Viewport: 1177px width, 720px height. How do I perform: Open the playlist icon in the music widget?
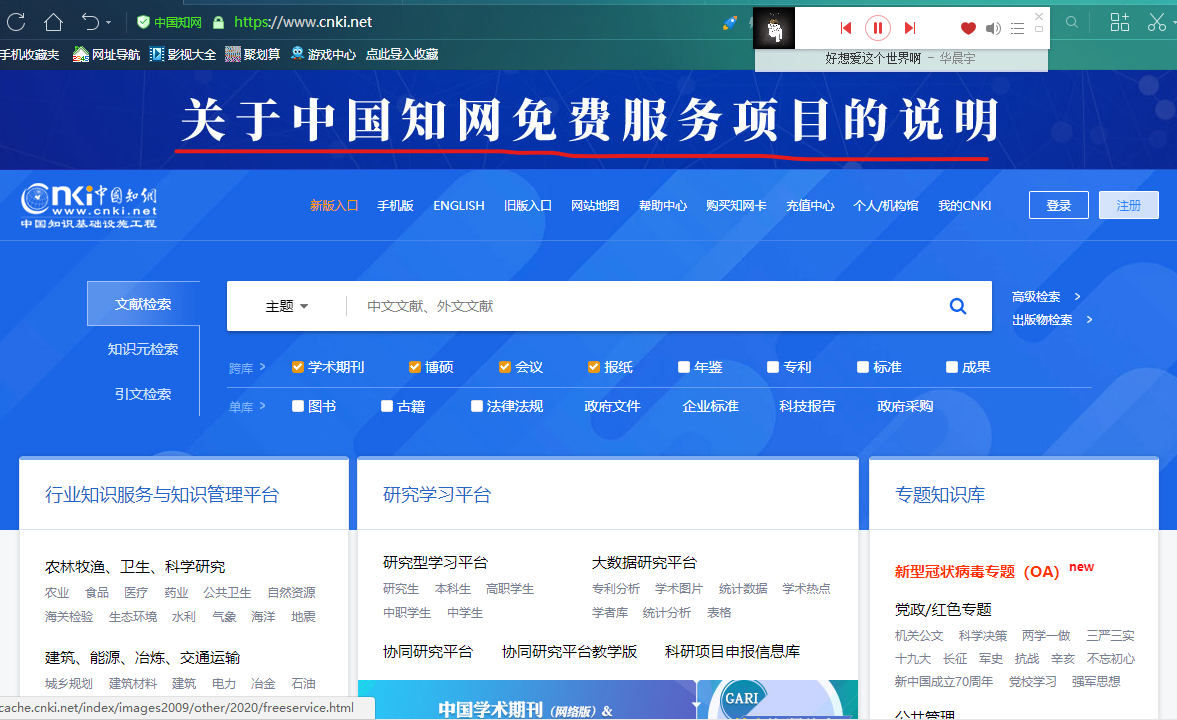(x=1017, y=28)
